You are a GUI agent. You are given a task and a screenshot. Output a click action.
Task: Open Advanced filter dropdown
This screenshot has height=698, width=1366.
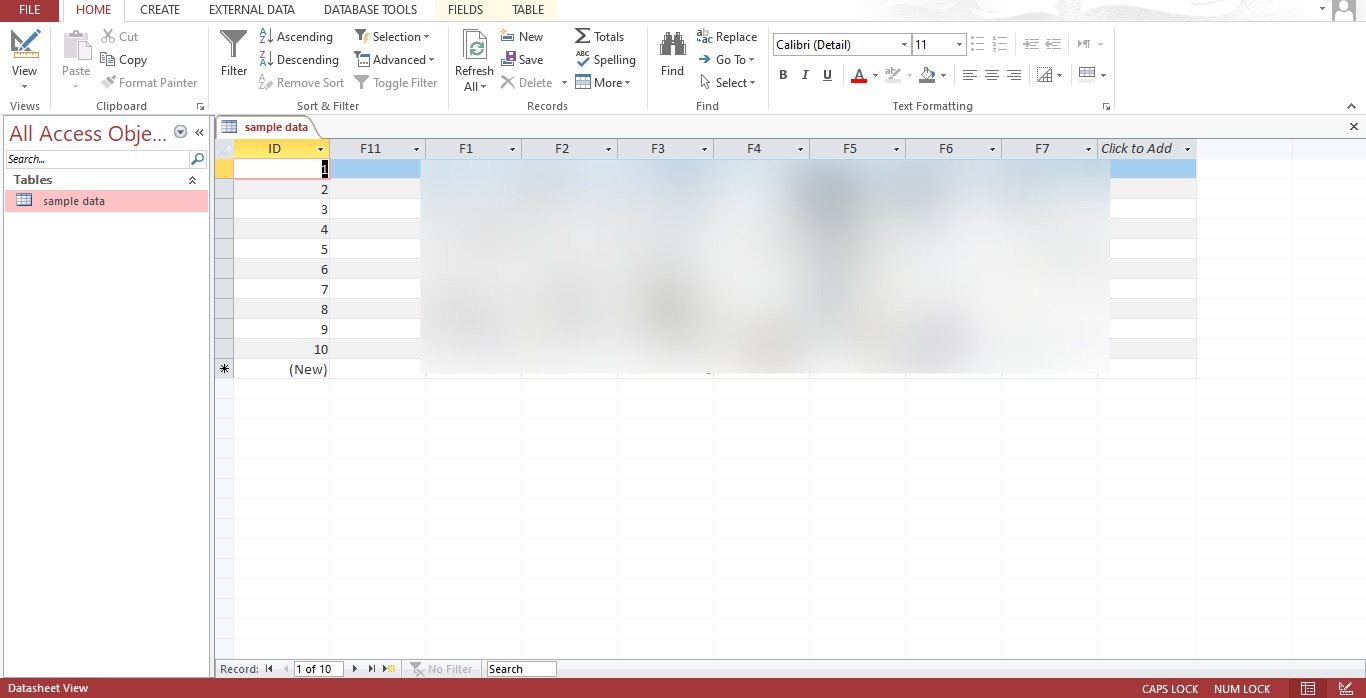click(x=395, y=59)
